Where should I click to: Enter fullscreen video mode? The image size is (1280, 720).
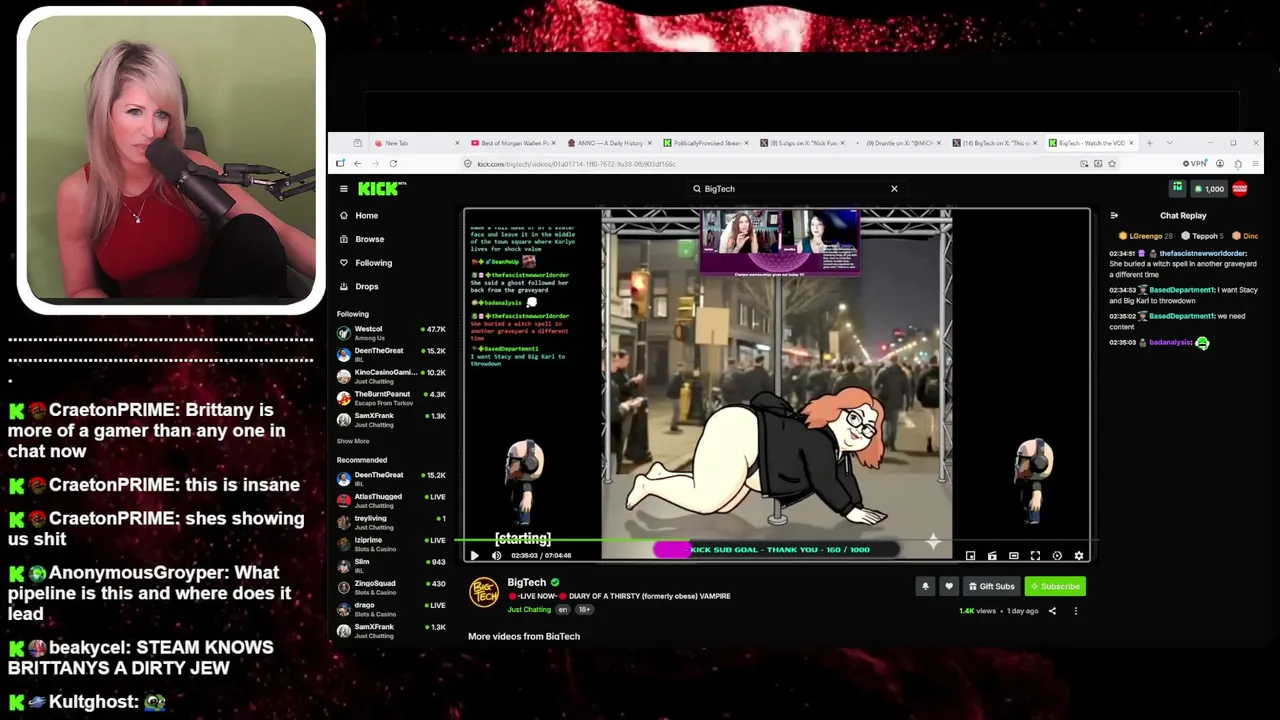tap(1035, 556)
